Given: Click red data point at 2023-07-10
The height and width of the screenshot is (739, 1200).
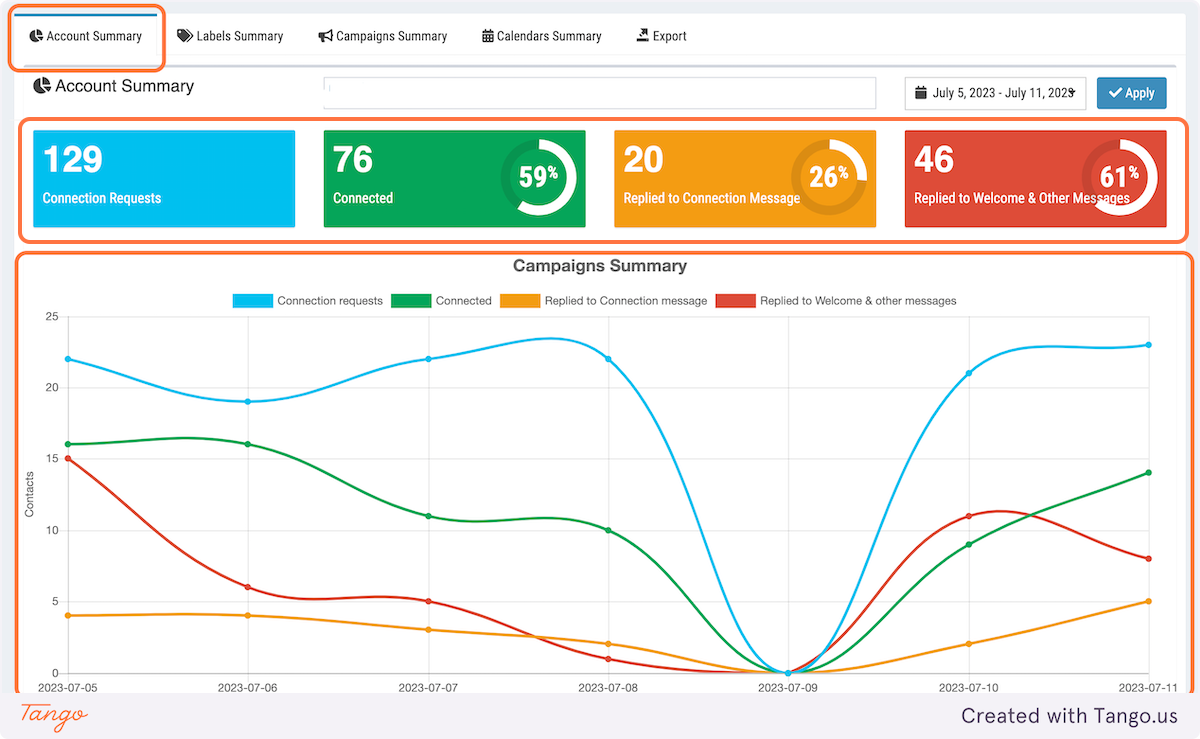Looking at the screenshot, I should 968,516.
